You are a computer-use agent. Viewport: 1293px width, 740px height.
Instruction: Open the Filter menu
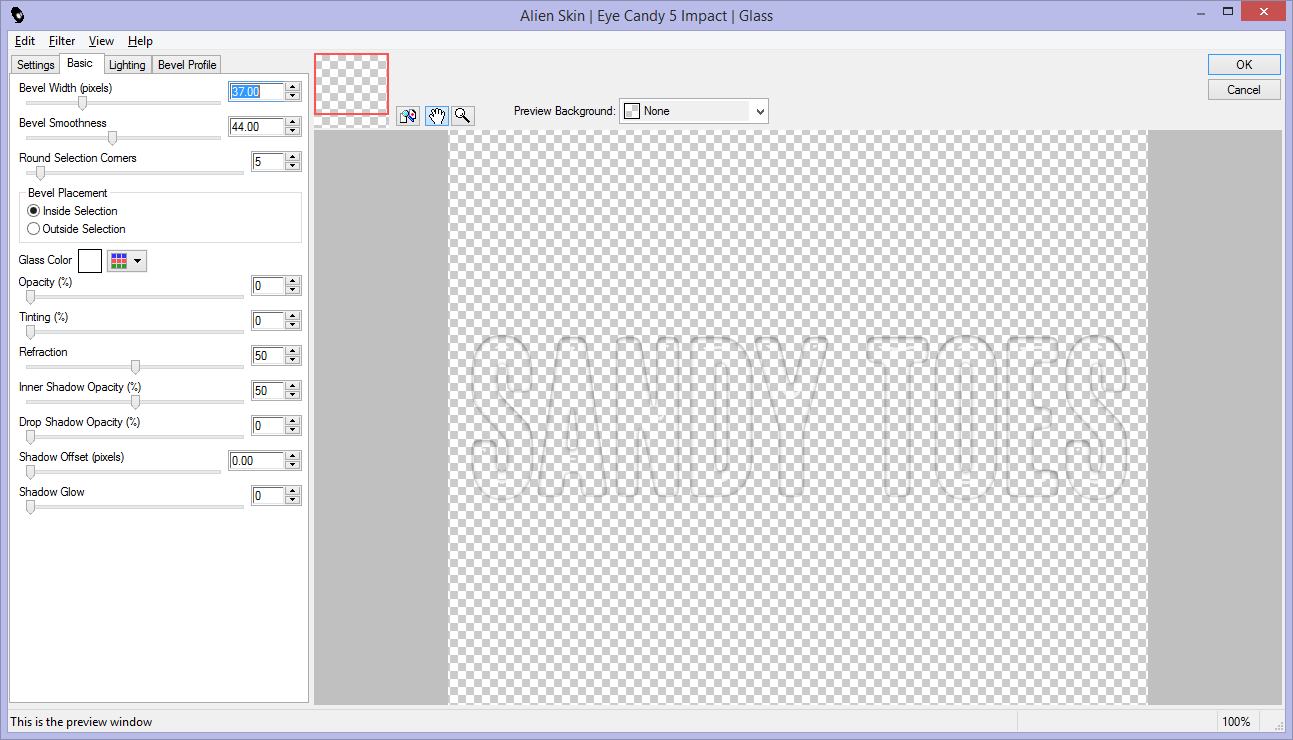(62, 41)
